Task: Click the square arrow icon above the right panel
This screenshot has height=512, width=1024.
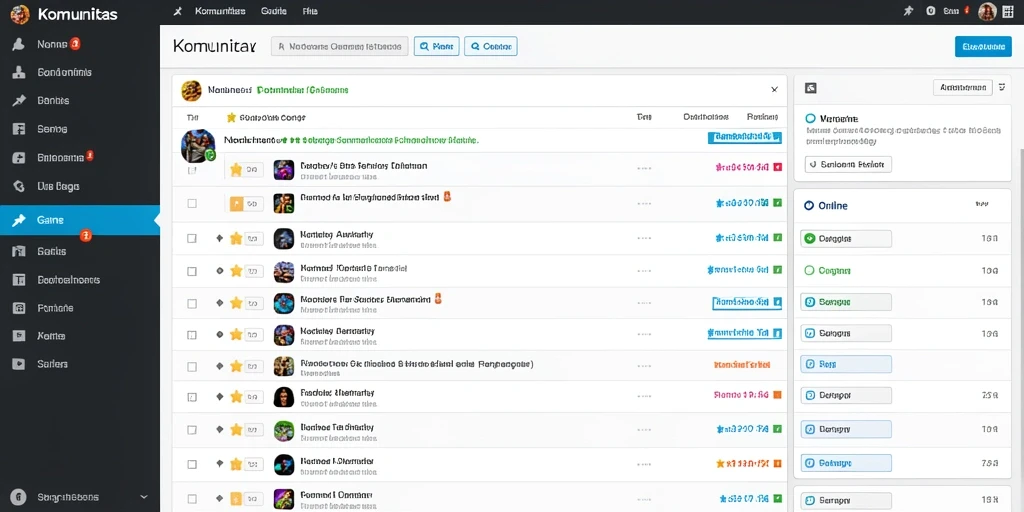Action: pyautogui.click(x=811, y=88)
